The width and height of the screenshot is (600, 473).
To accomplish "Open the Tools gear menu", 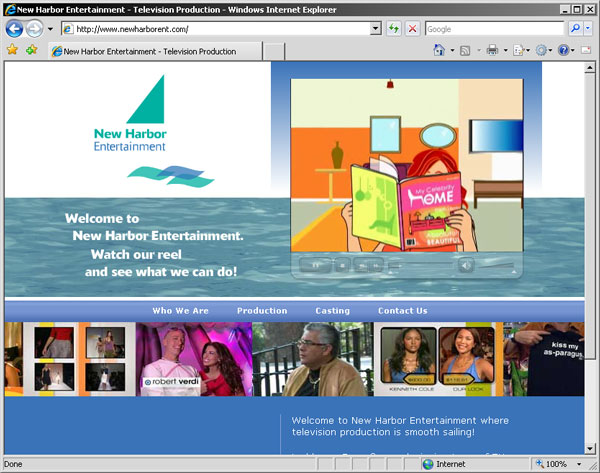I will pyautogui.click(x=541, y=50).
